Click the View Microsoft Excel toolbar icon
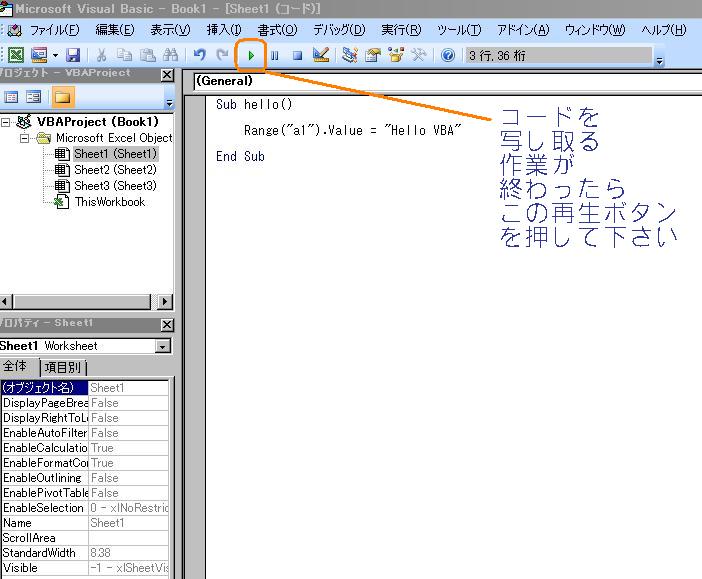Viewport: 702px width, 579px height. [16, 55]
